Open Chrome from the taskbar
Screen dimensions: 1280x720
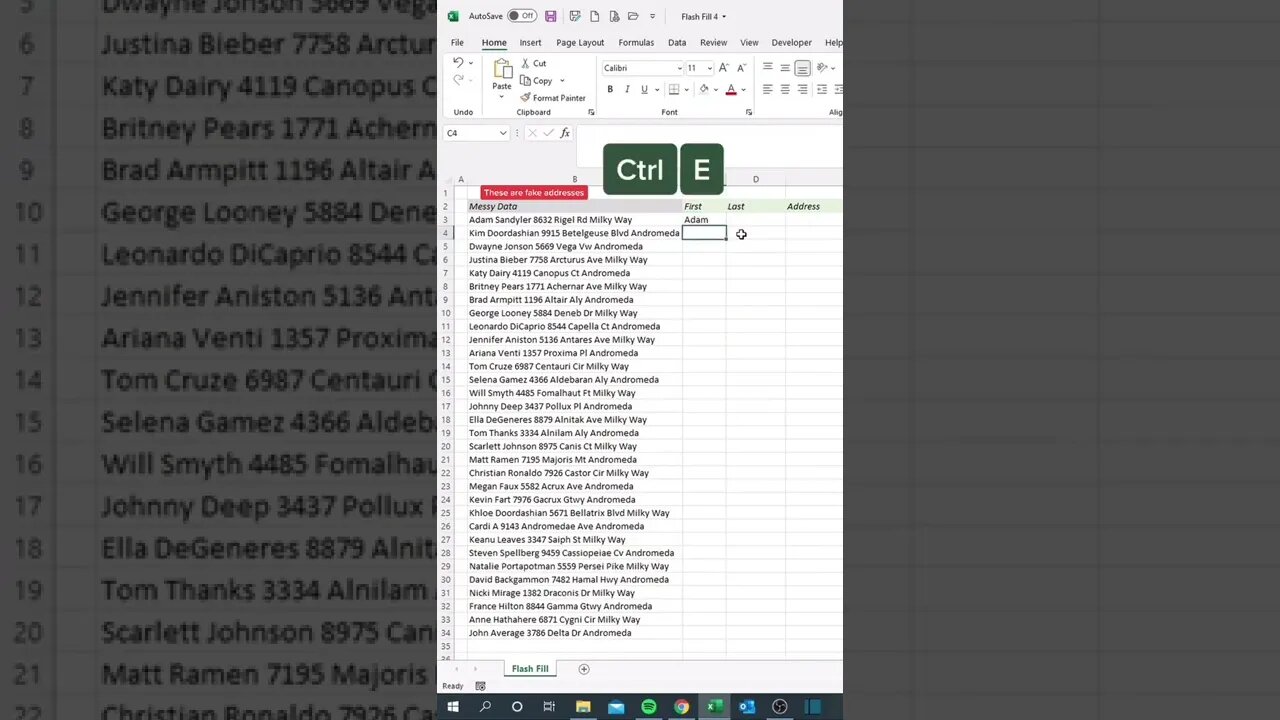(x=681, y=707)
